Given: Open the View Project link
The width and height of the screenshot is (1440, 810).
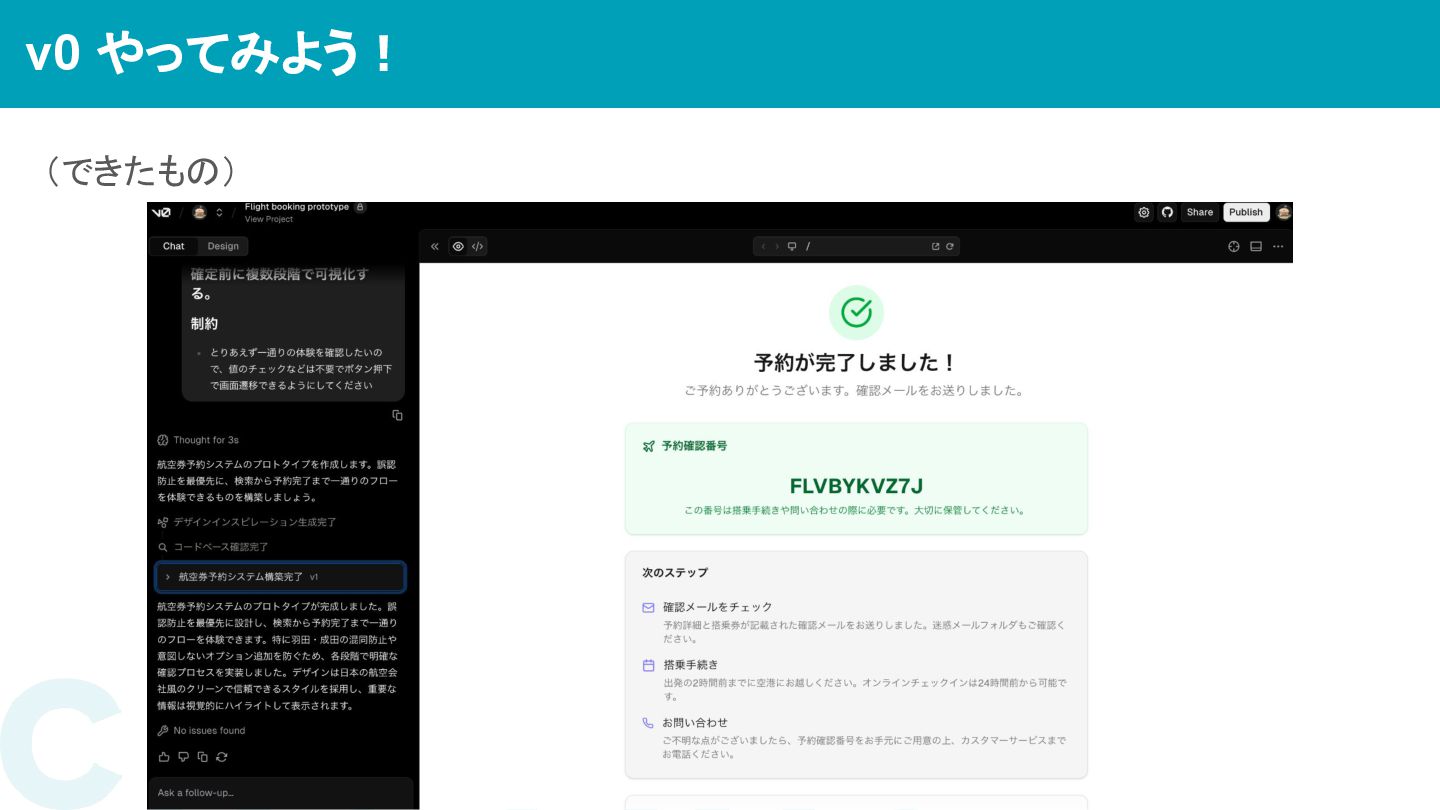Looking at the screenshot, I should (x=269, y=219).
